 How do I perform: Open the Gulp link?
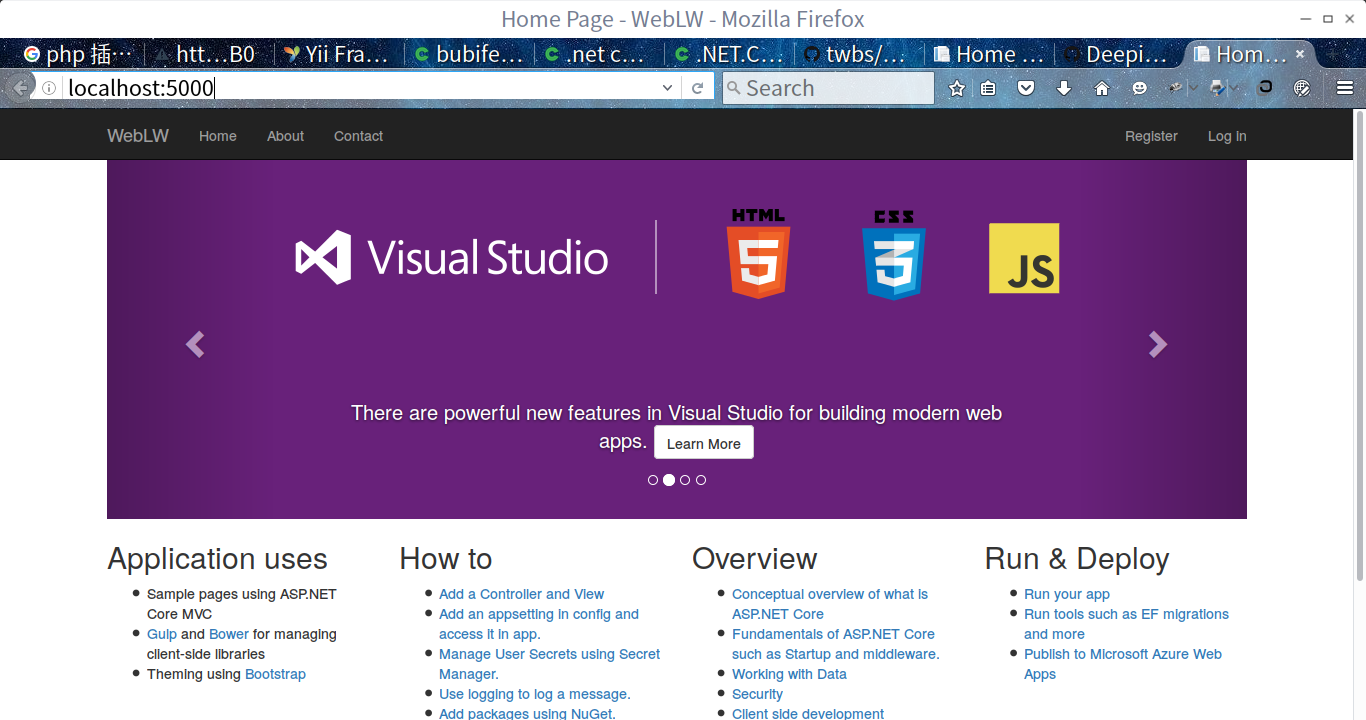[x=162, y=634]
